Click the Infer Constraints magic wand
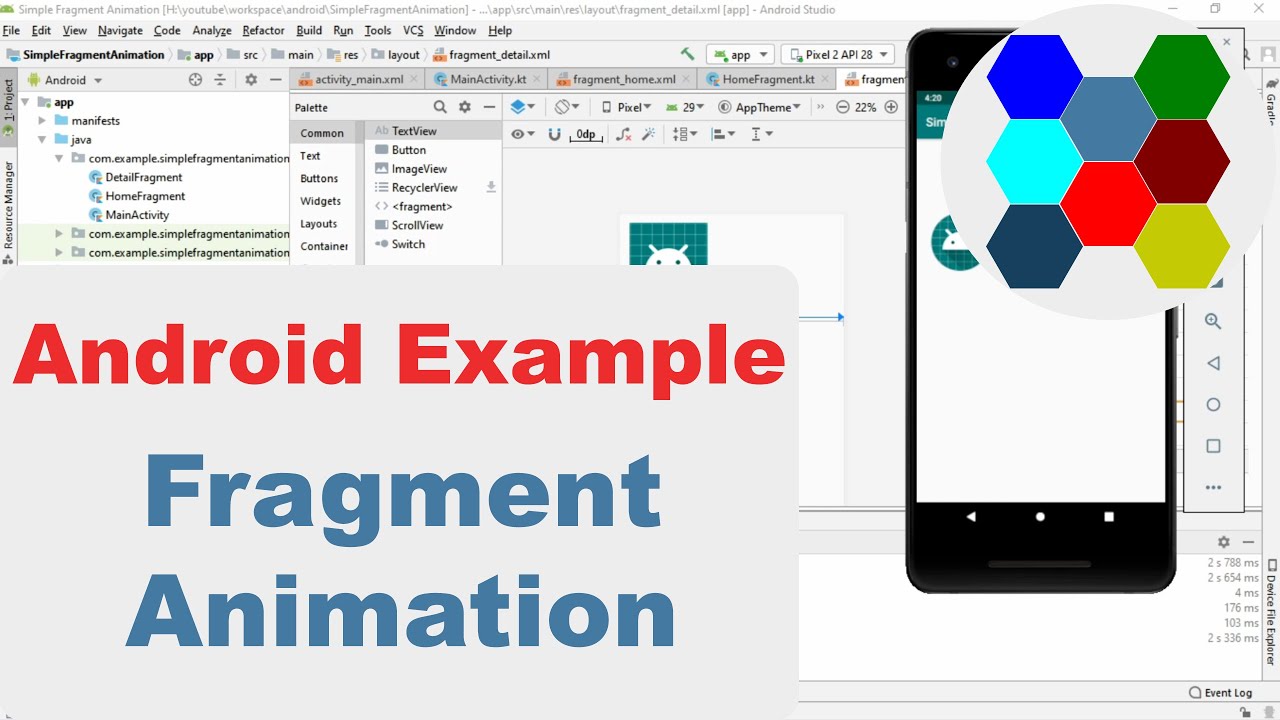The height and width of the screenshot is (720, 1280). 648,134
